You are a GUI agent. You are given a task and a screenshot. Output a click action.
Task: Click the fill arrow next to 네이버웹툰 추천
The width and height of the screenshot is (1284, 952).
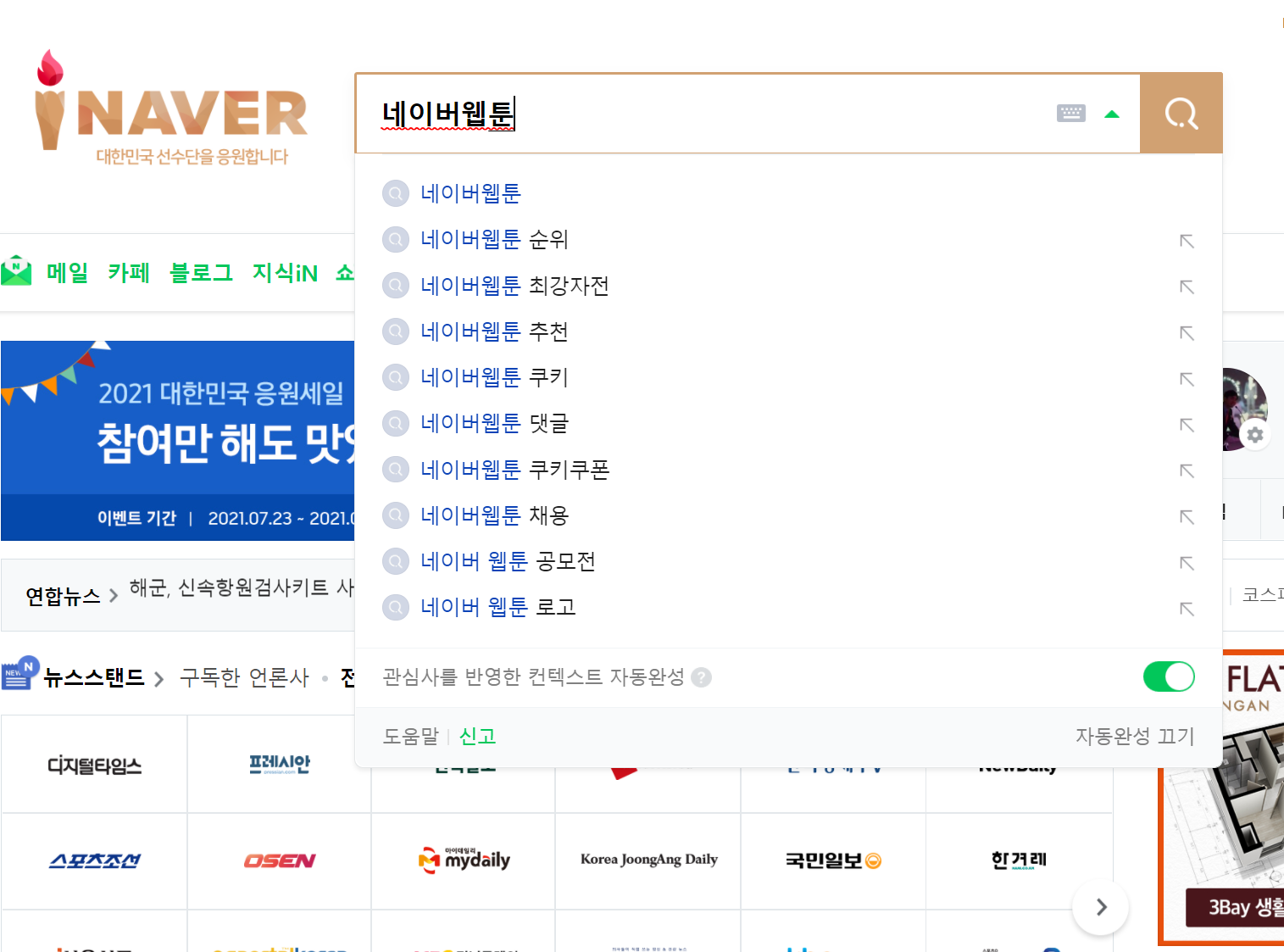[x=1187, y=333]
